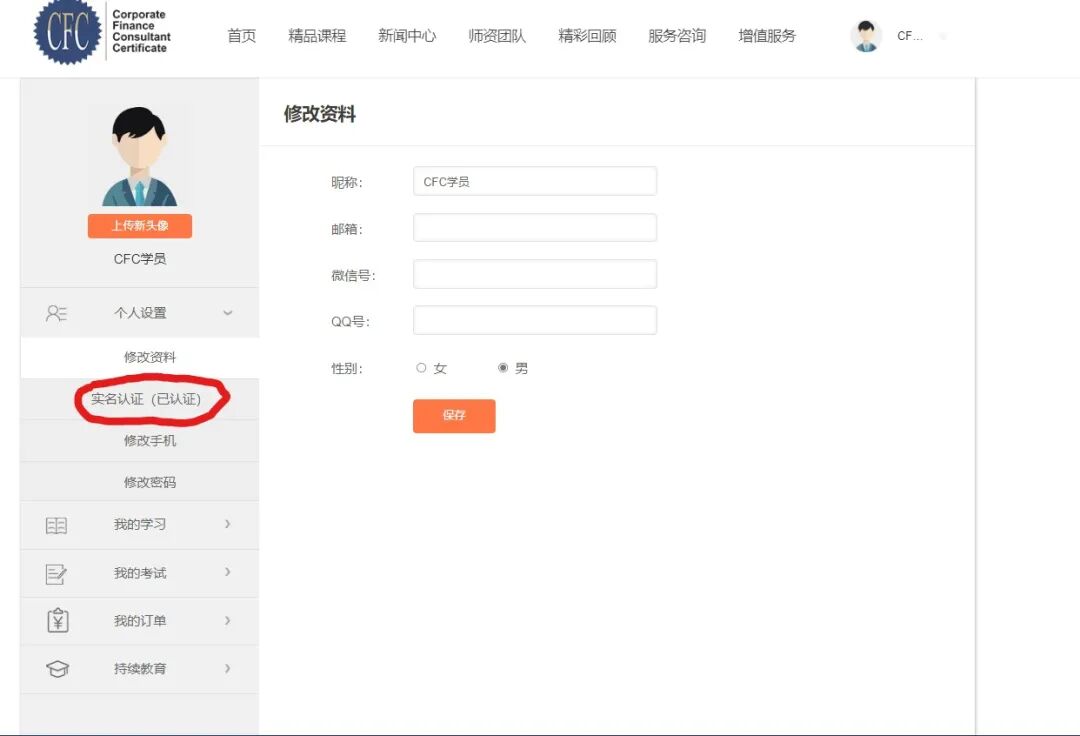Click the large profile avatar picture
The width and height of the screenshot is (1080, 736).
point(140,156)
